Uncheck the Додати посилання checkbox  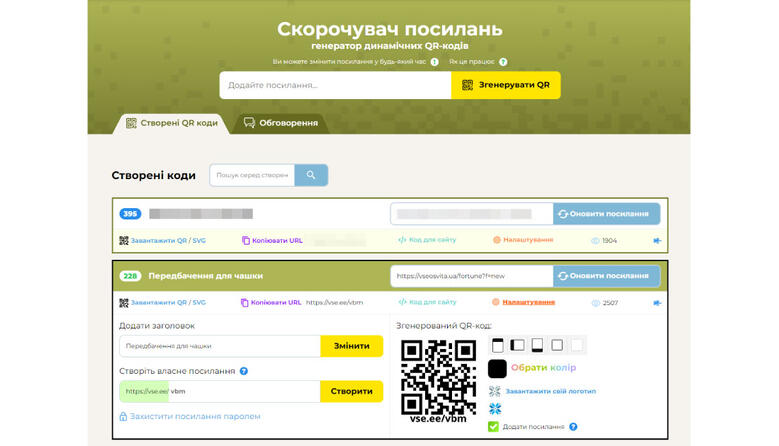[493, 426]
